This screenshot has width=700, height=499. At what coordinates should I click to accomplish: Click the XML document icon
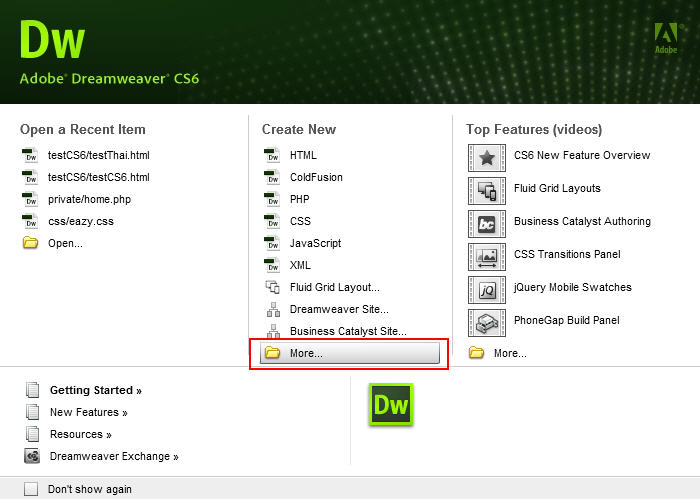coord(272,265)
